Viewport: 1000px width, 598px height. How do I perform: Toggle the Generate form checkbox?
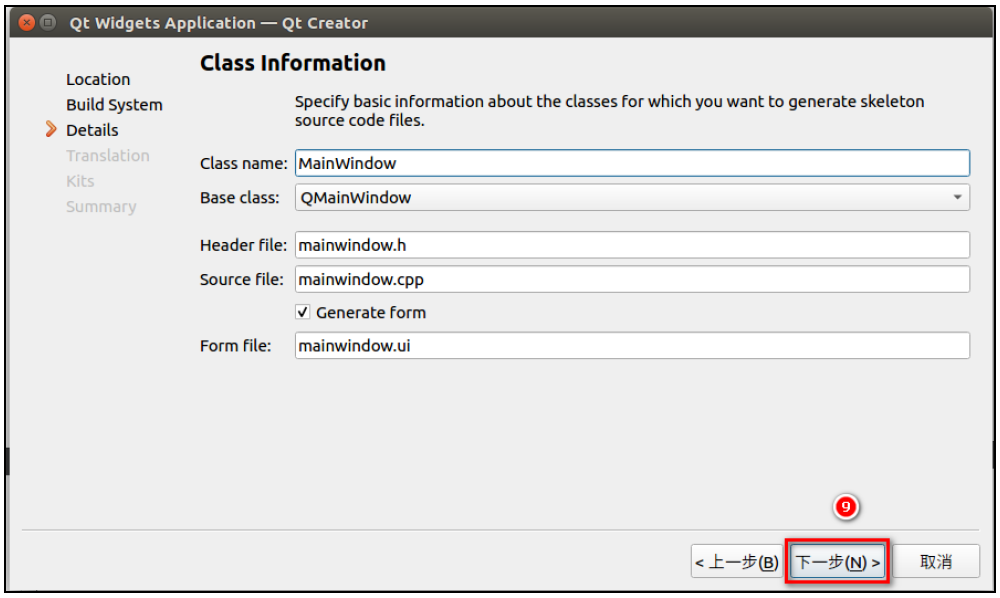[304, 312]
